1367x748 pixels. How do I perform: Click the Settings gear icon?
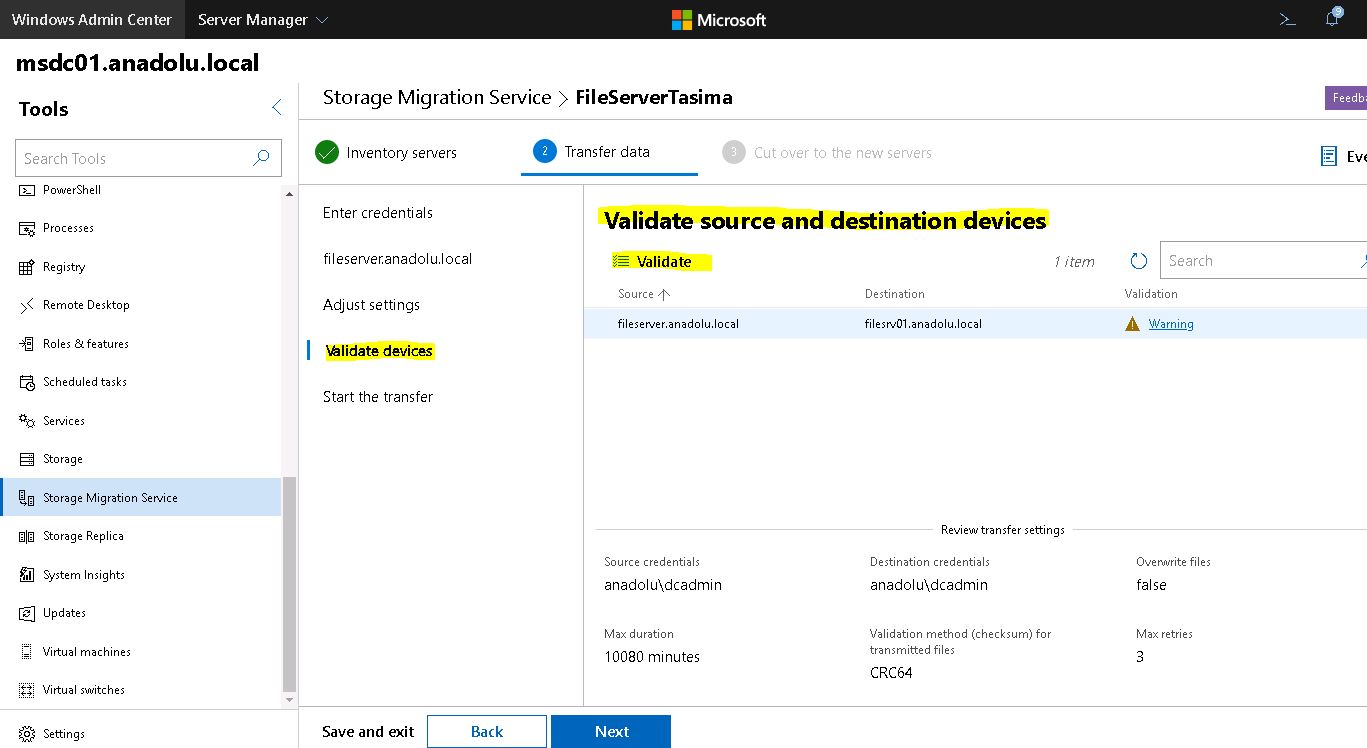click(27, 733)
